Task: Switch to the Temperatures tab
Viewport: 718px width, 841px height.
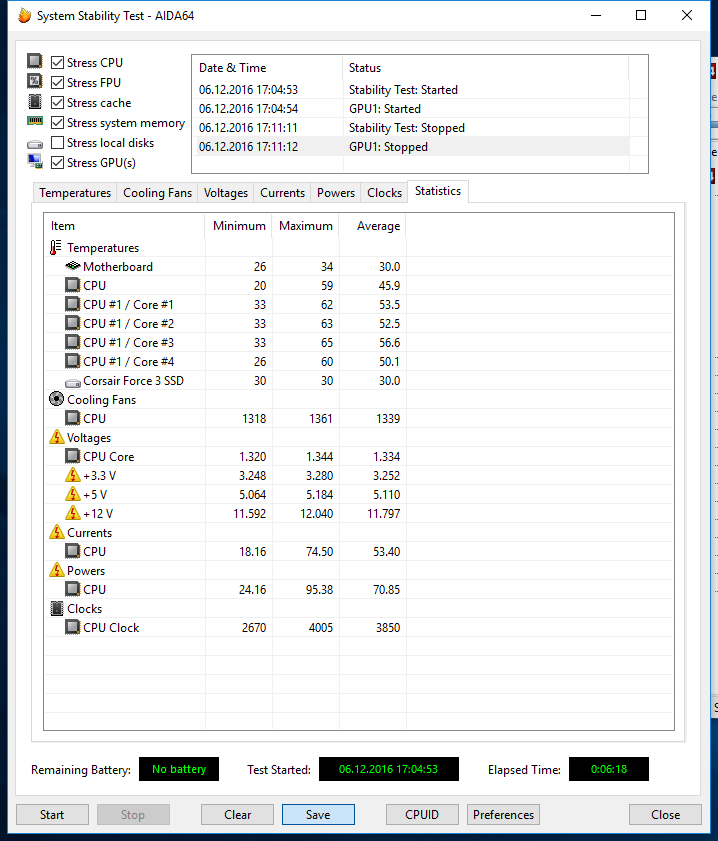Action: pos(75,193)
